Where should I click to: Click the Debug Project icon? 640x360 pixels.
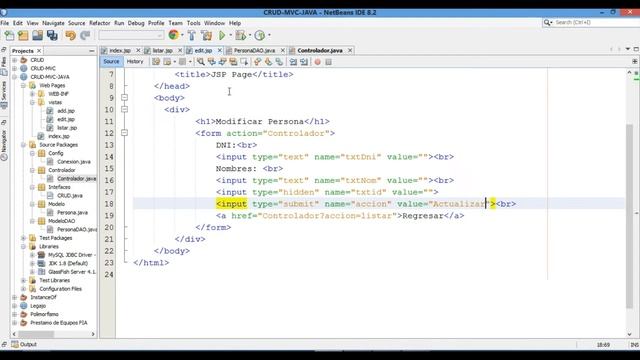click(x=241, y=36)
